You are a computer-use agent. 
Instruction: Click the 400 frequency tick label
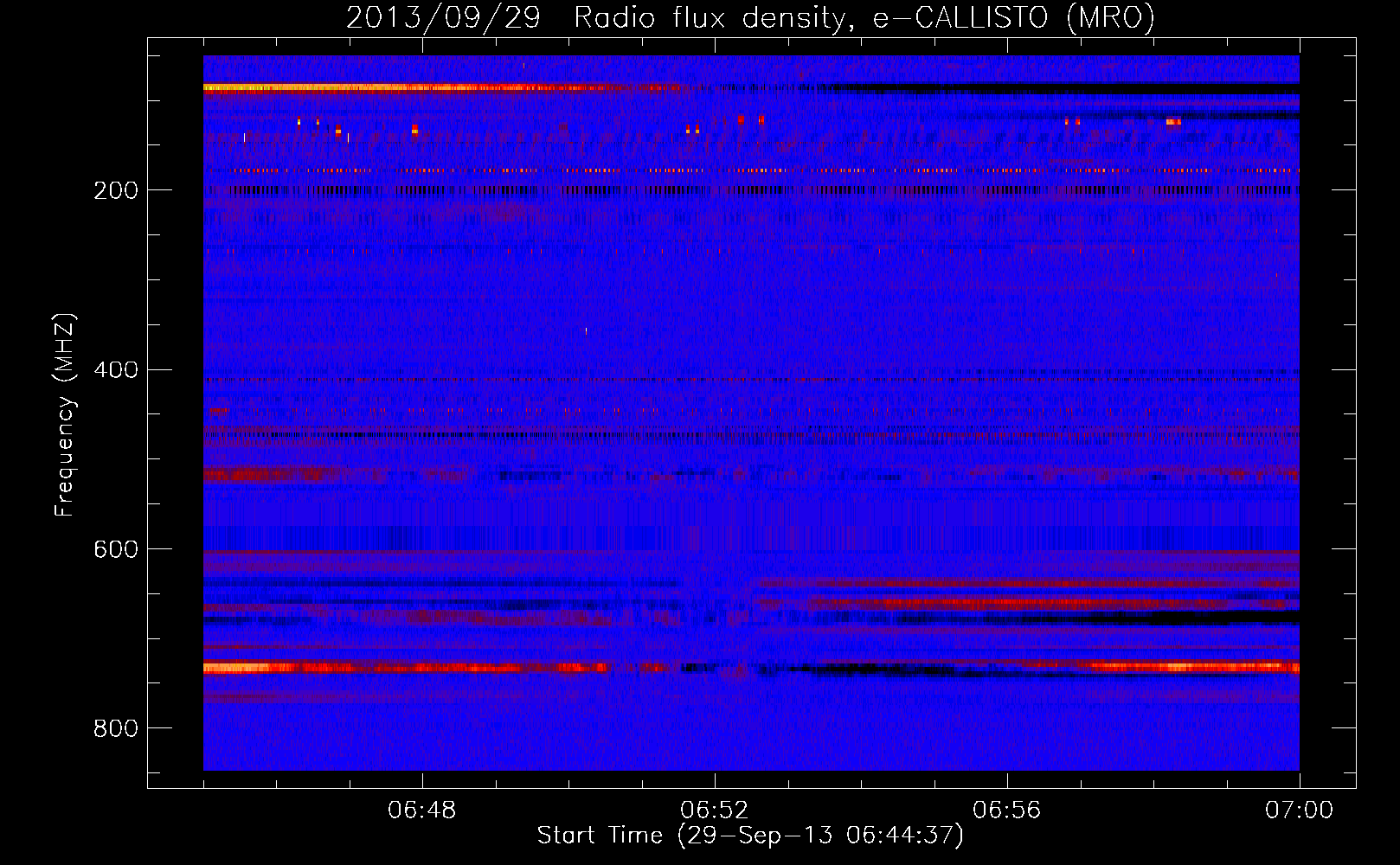coord(116,370)
